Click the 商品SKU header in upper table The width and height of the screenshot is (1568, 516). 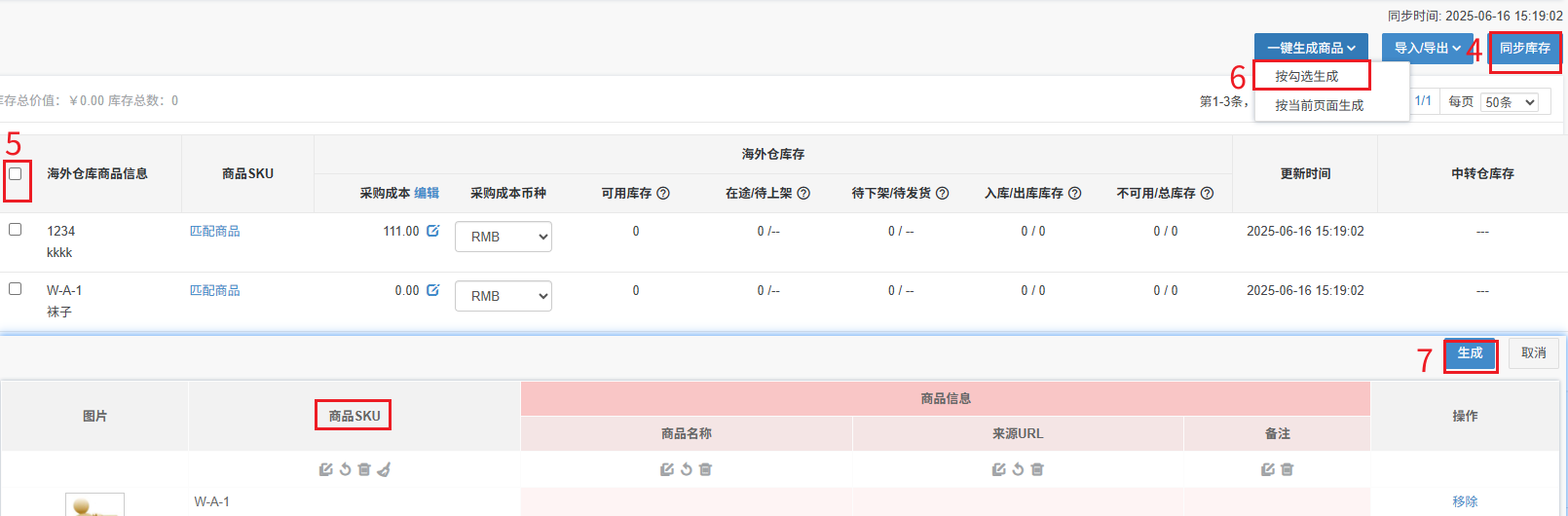[x=247, y=173]
